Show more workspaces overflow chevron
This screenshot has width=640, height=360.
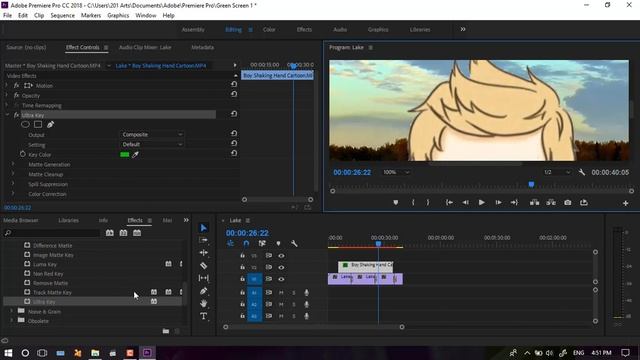point(463,29)
